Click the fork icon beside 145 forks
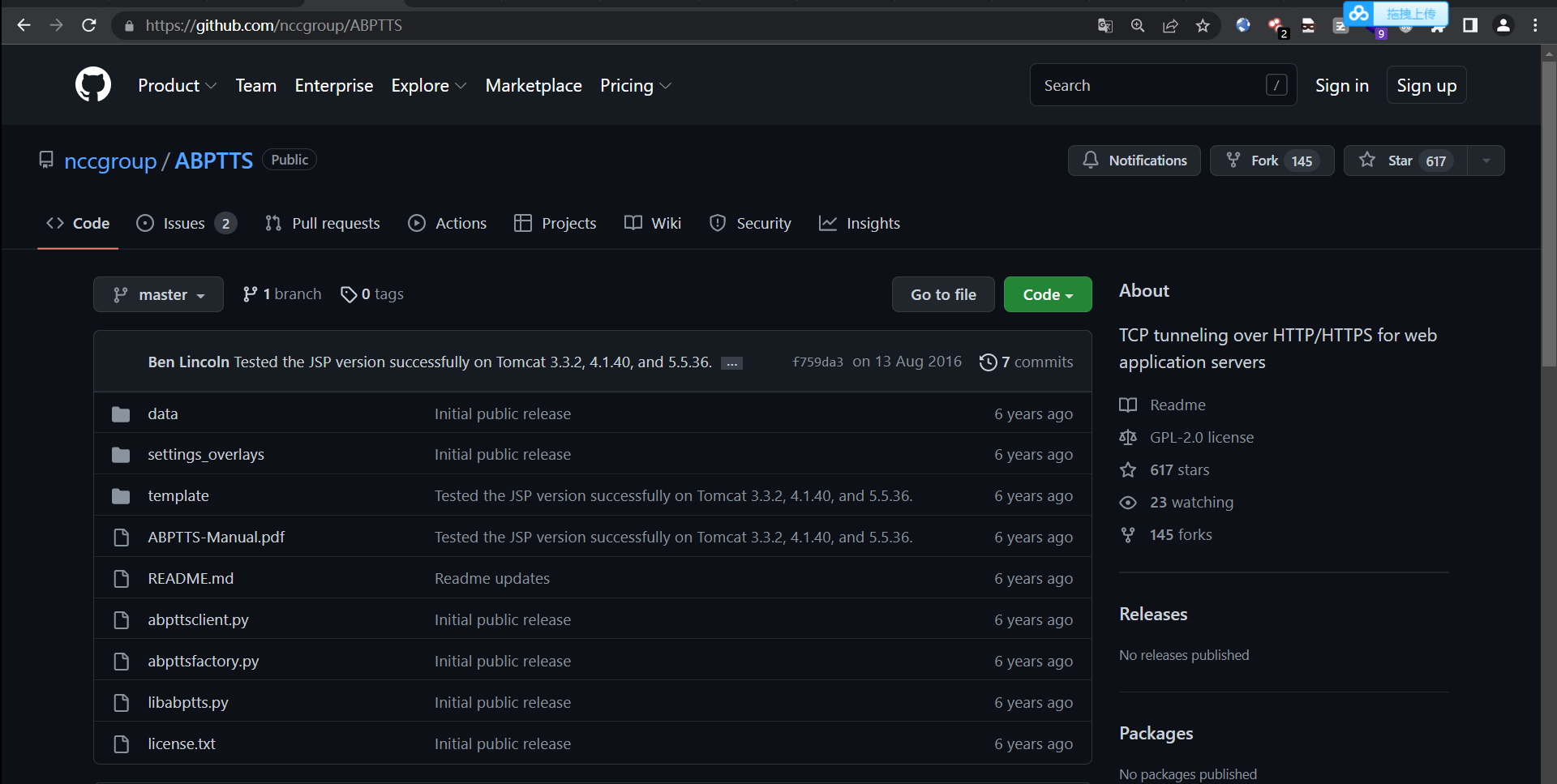1557x784 pixels. pos(1128,535)
